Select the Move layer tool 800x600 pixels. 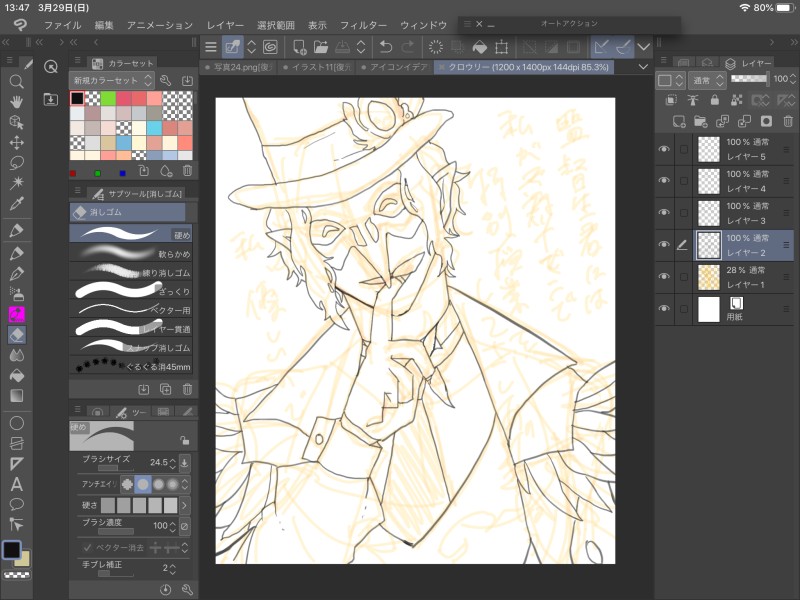(x=16, y=142)
